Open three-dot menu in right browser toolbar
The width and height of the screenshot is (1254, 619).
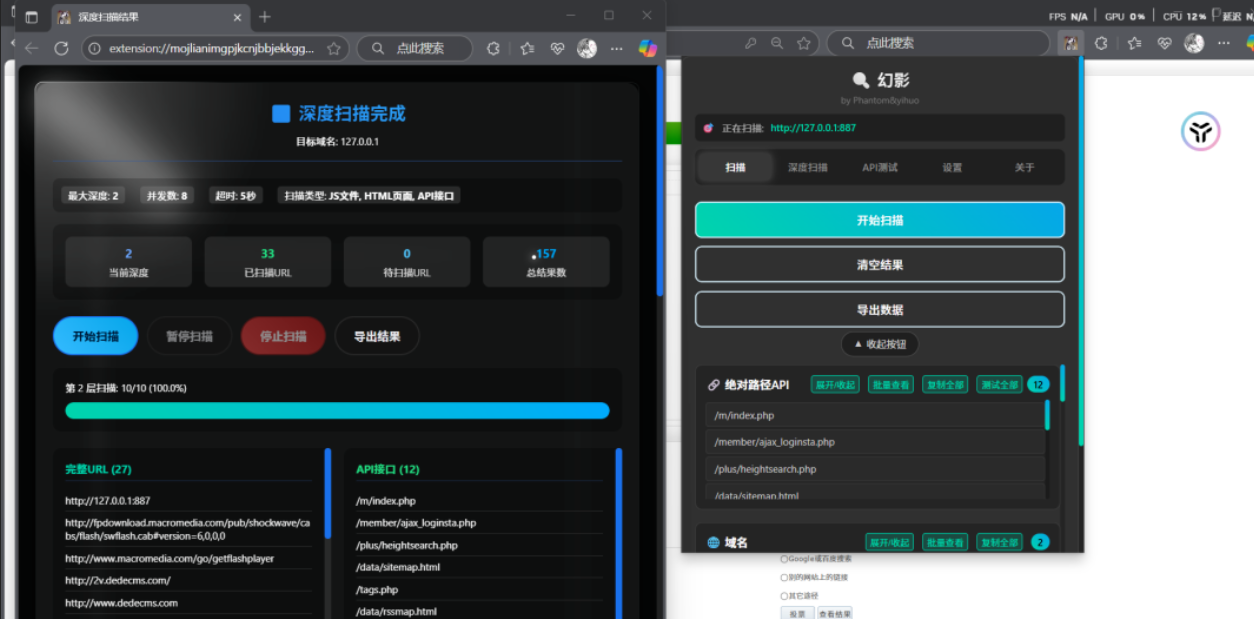(1222, 43)
